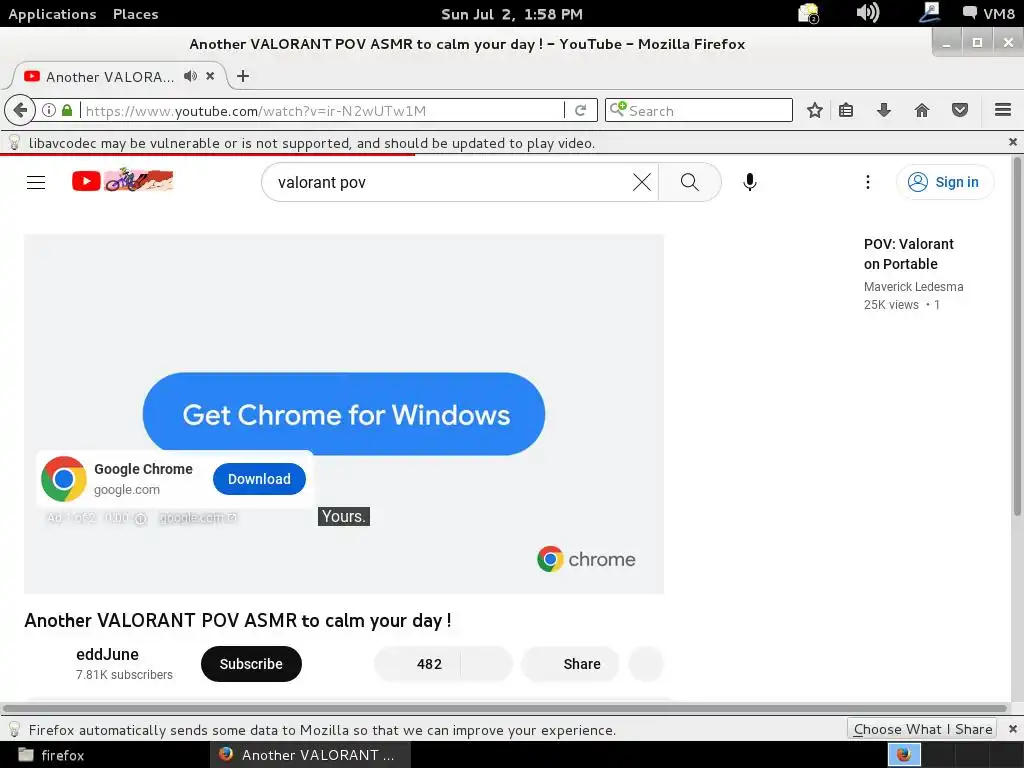The image size is (1024, 768).
Task: Open system volume control
Action: [x=868, y=12]
